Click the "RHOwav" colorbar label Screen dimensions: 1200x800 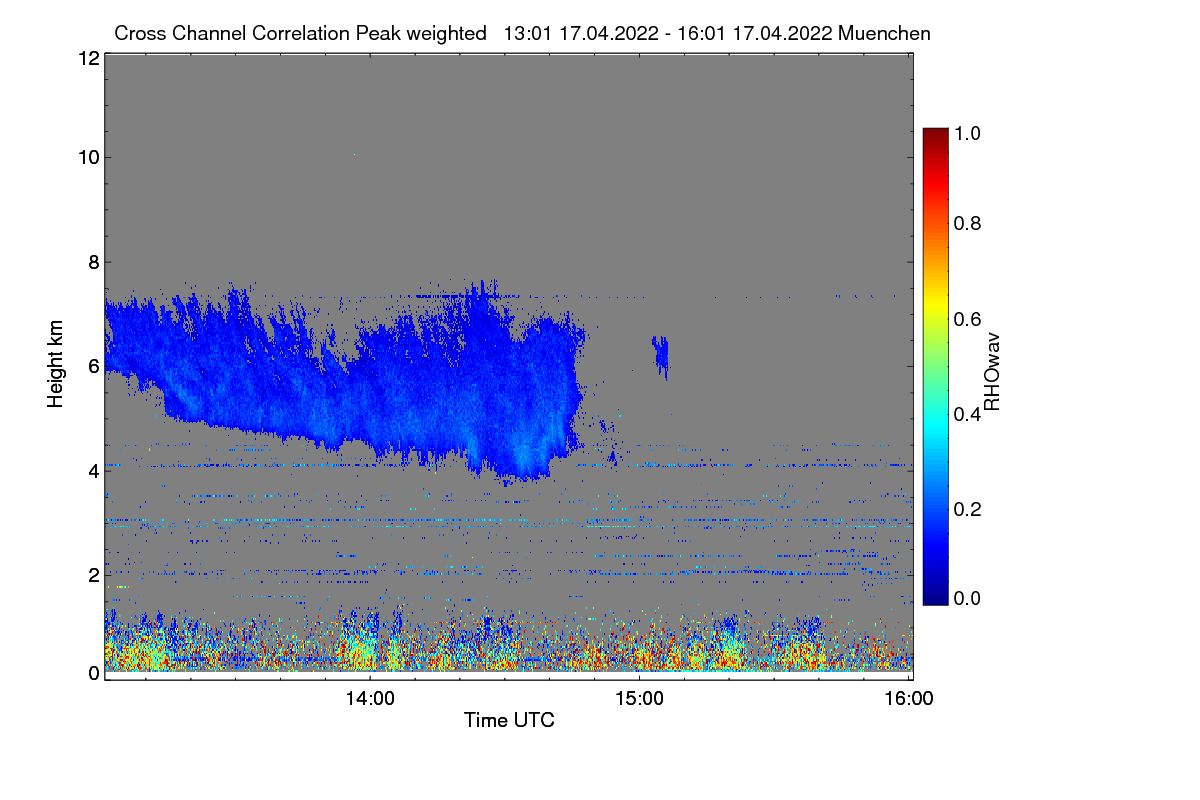tap(991, 372)
